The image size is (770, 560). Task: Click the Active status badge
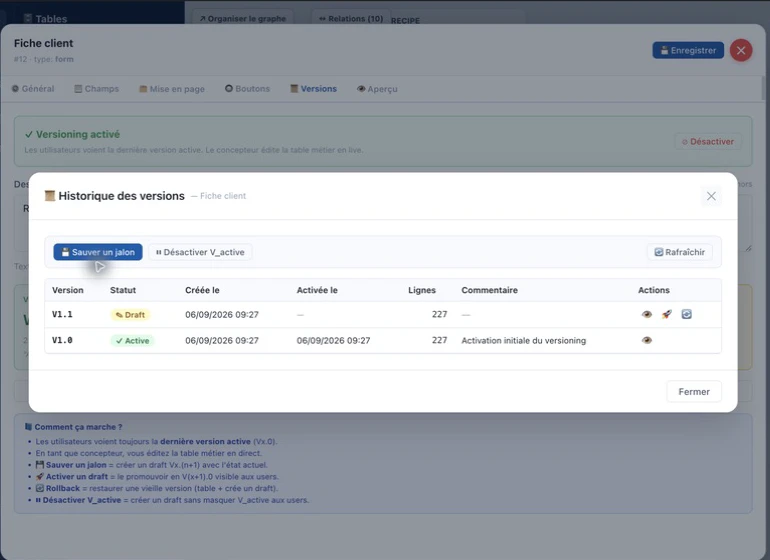(132, 341)
